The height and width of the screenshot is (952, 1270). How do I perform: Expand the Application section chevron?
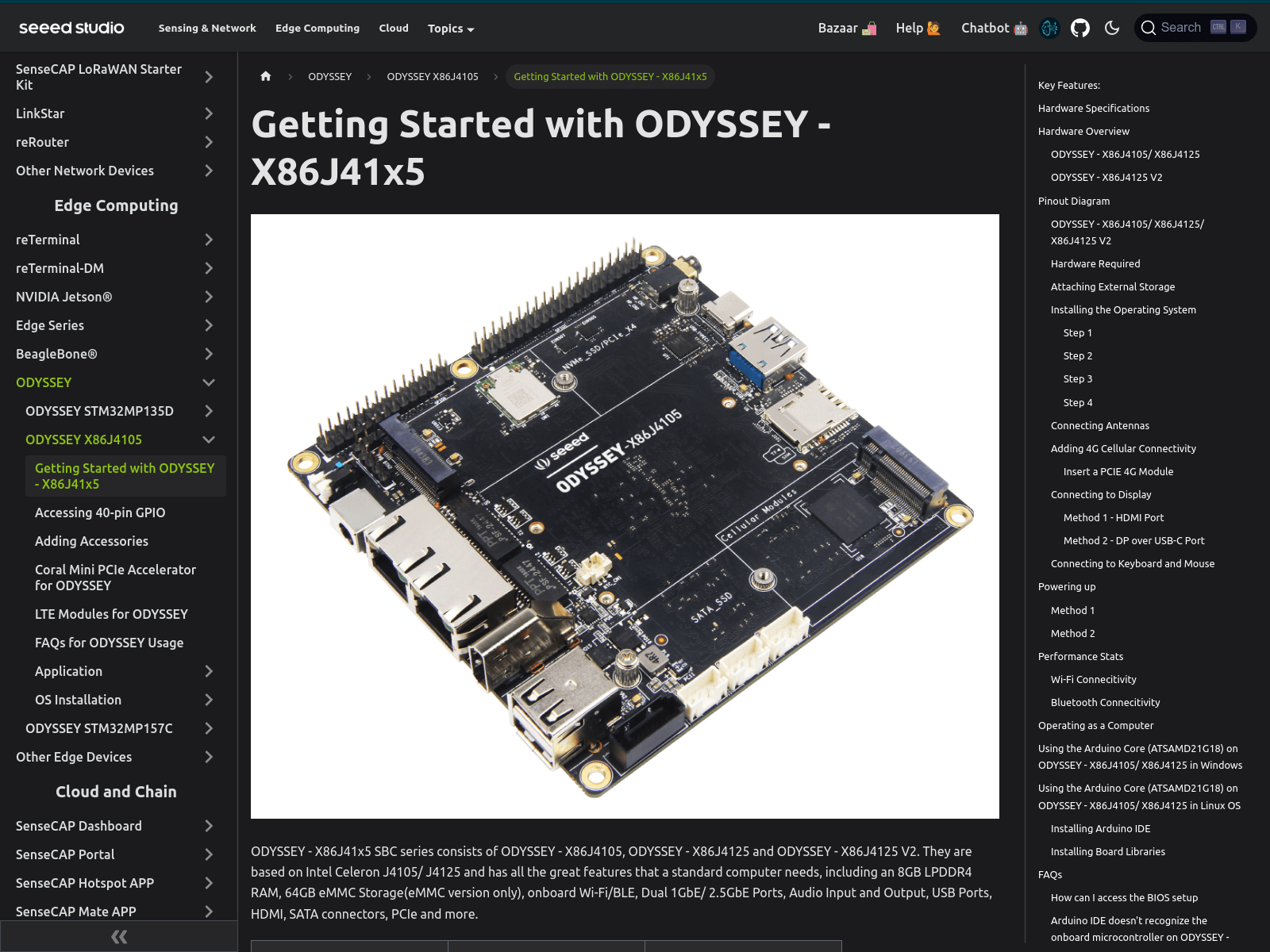209,671
